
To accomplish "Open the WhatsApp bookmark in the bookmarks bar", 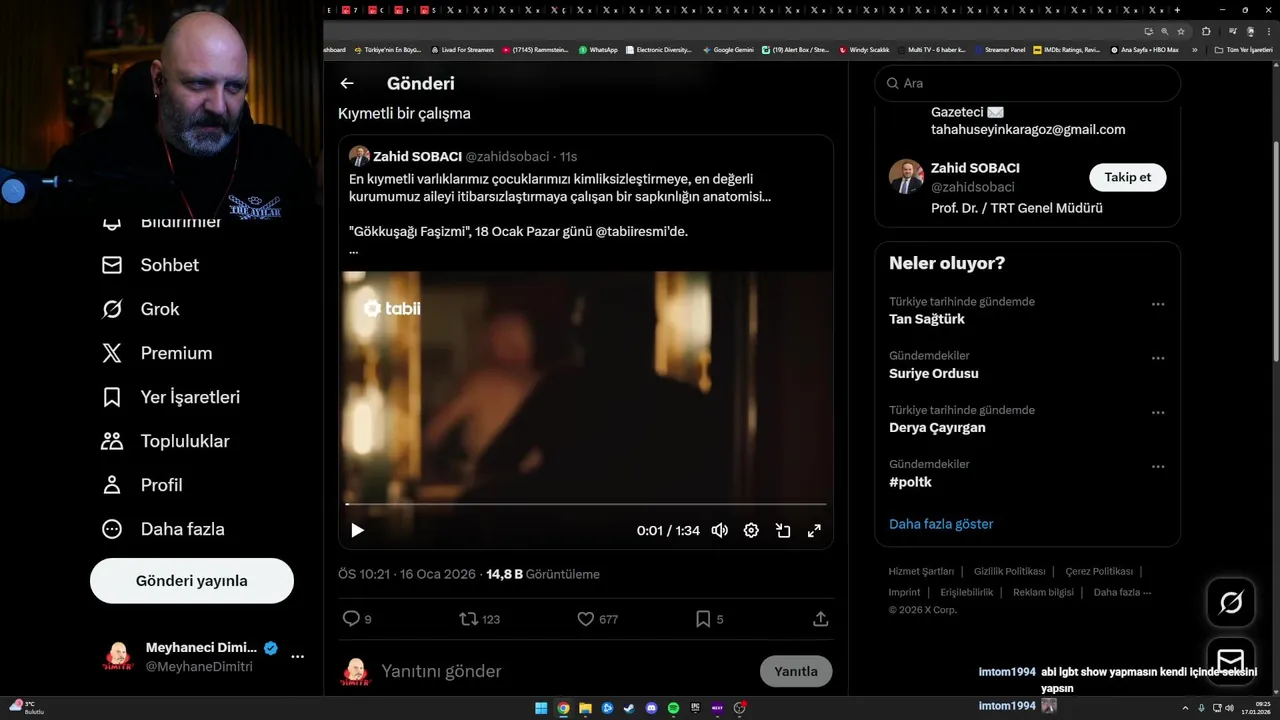I will [598, 49].
